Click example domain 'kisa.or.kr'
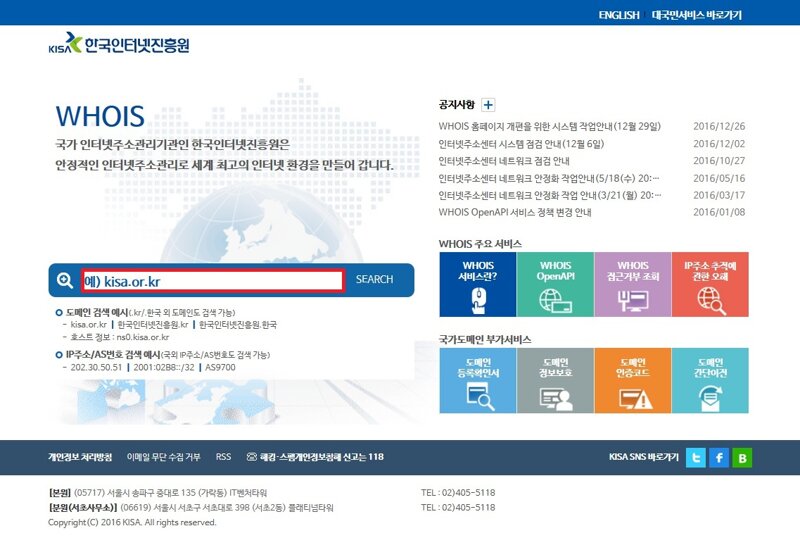The image size is (800, 545). pos(88,325)
